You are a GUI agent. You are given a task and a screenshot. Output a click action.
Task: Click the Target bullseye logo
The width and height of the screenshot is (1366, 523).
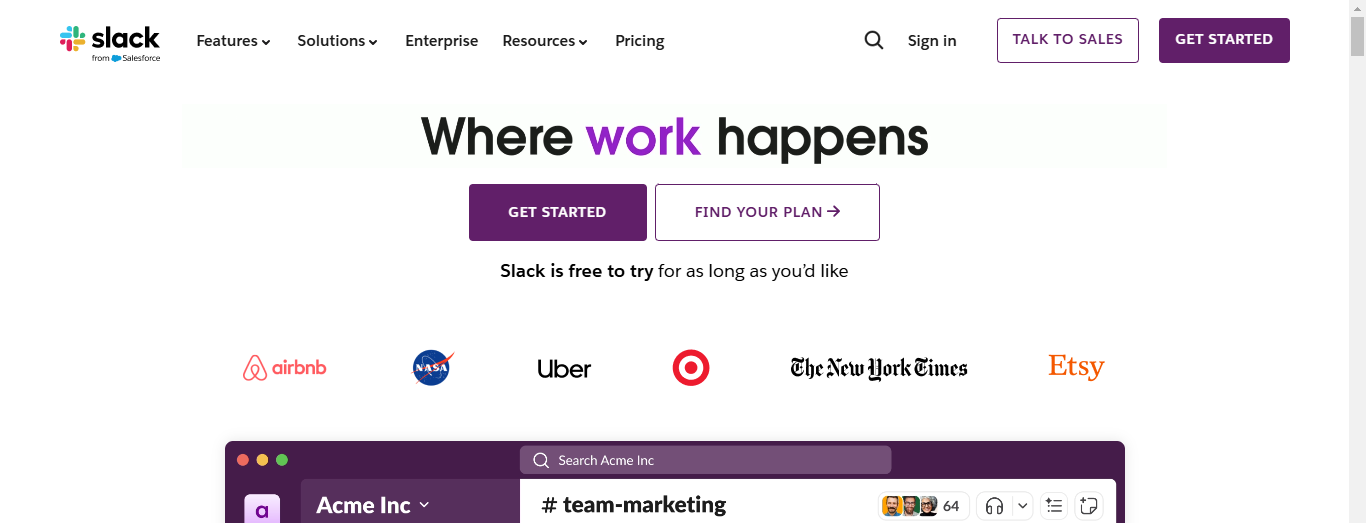(691, 368)
